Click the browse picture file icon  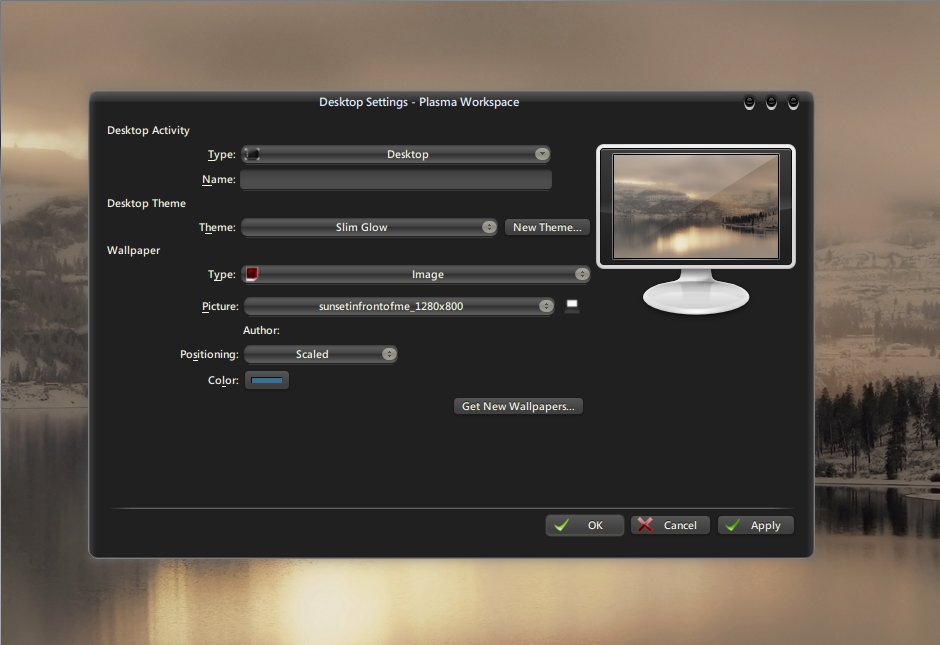coord(572,306)
